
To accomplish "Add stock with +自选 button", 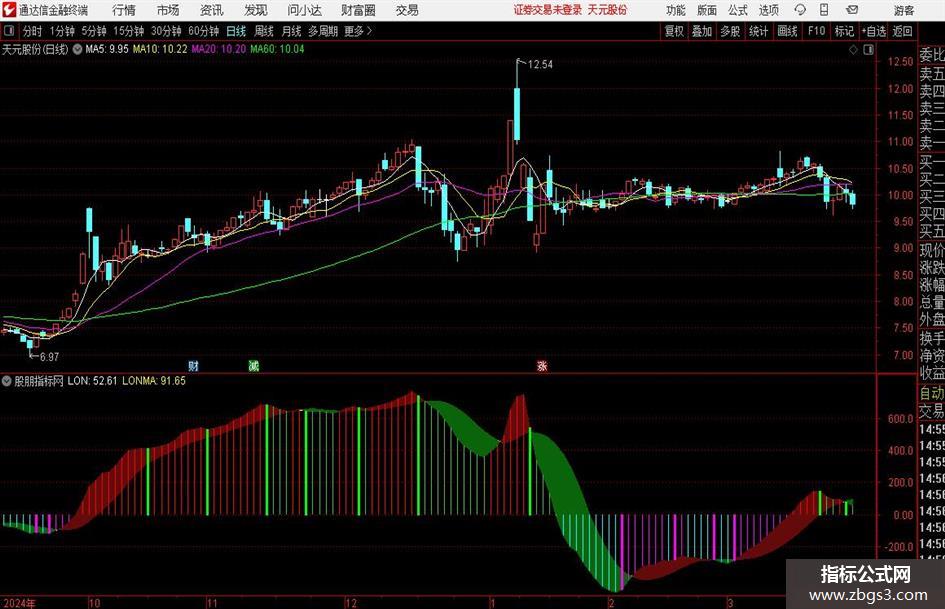I will [x=874, y=31].
